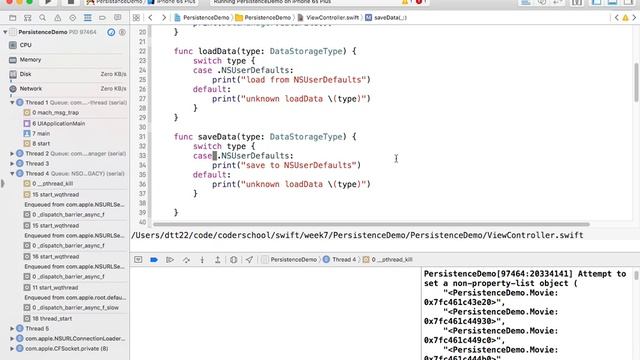
Task: Select PersistenceDemo process in debug bar
Action: click(289, 260)
